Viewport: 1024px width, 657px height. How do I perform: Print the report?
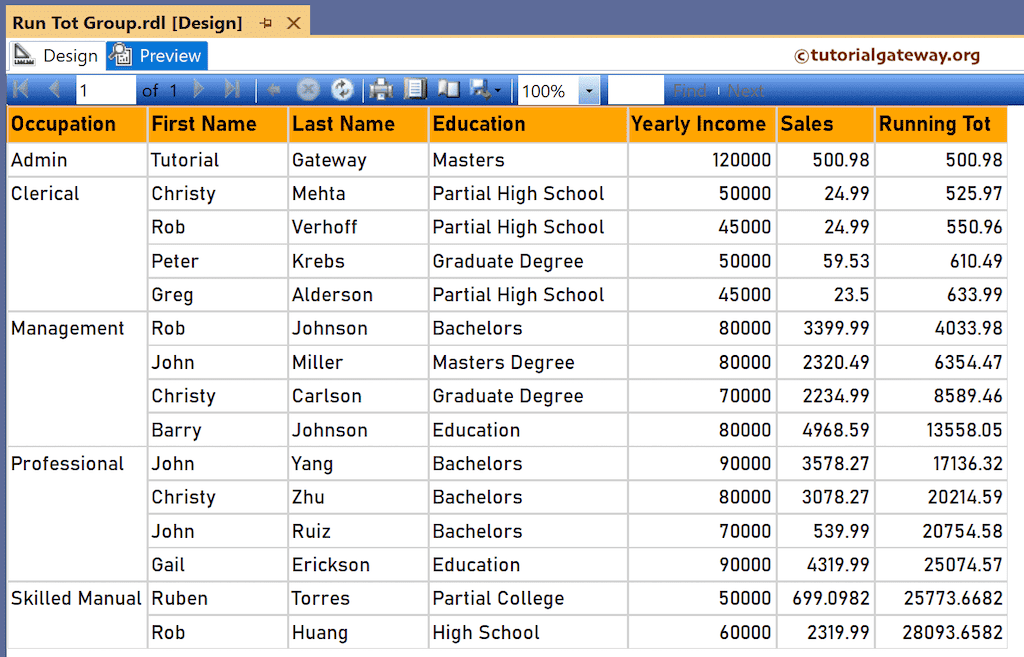380,89
